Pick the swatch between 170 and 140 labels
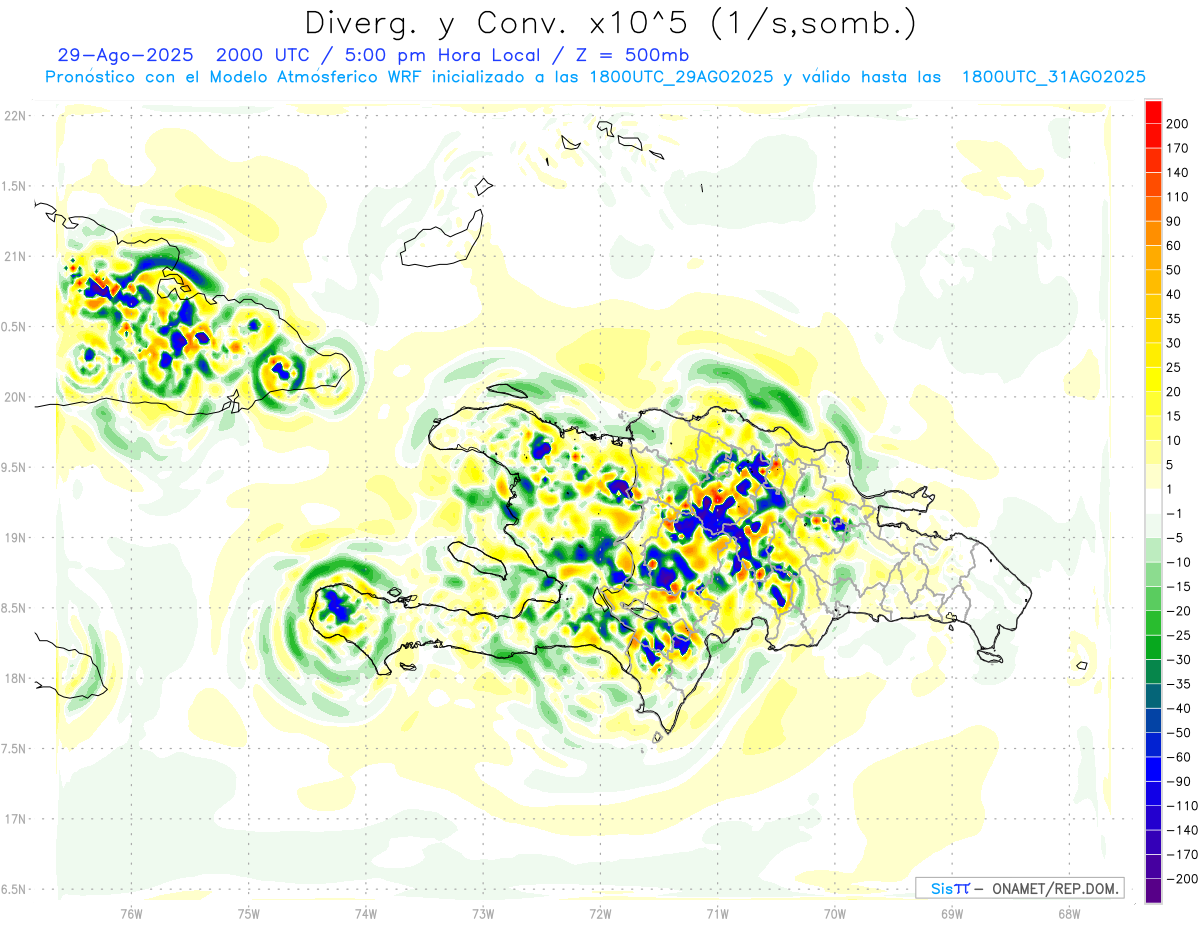The width and height of the screenshot is (1200, 927). tap(1153, 160)
